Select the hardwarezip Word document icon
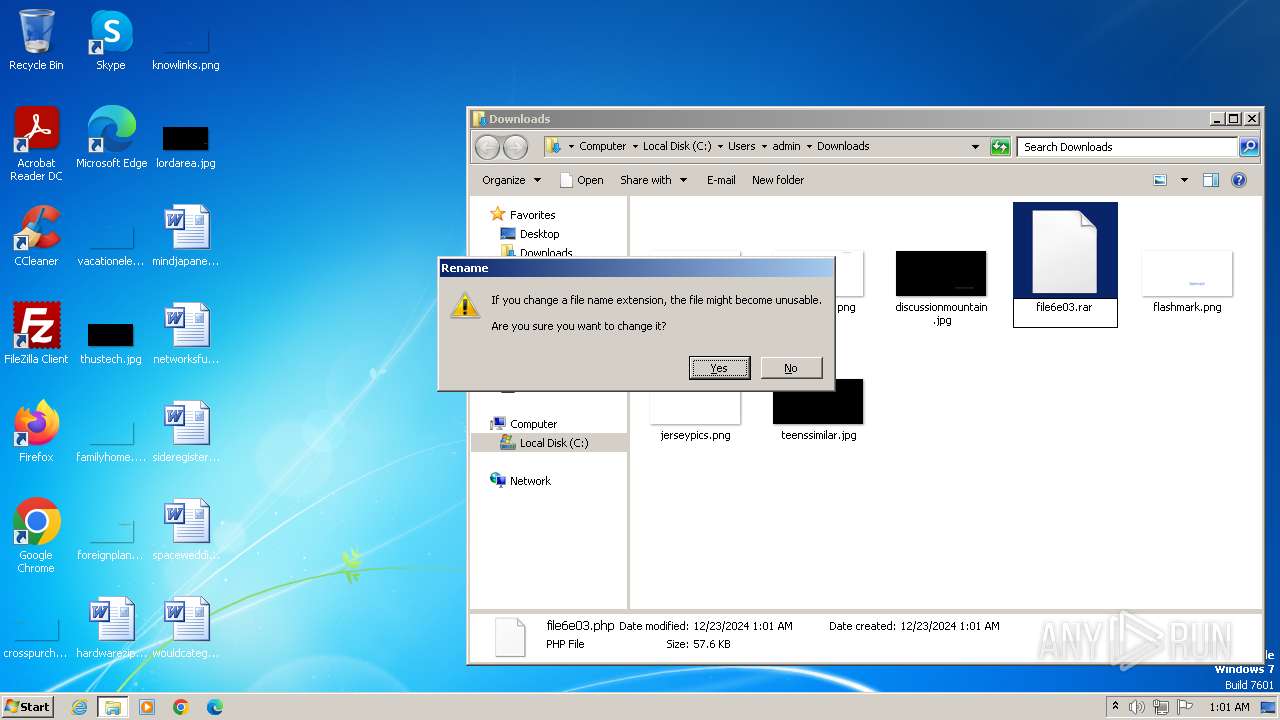Screen dimensions: 1280x720 coord(111,628)
